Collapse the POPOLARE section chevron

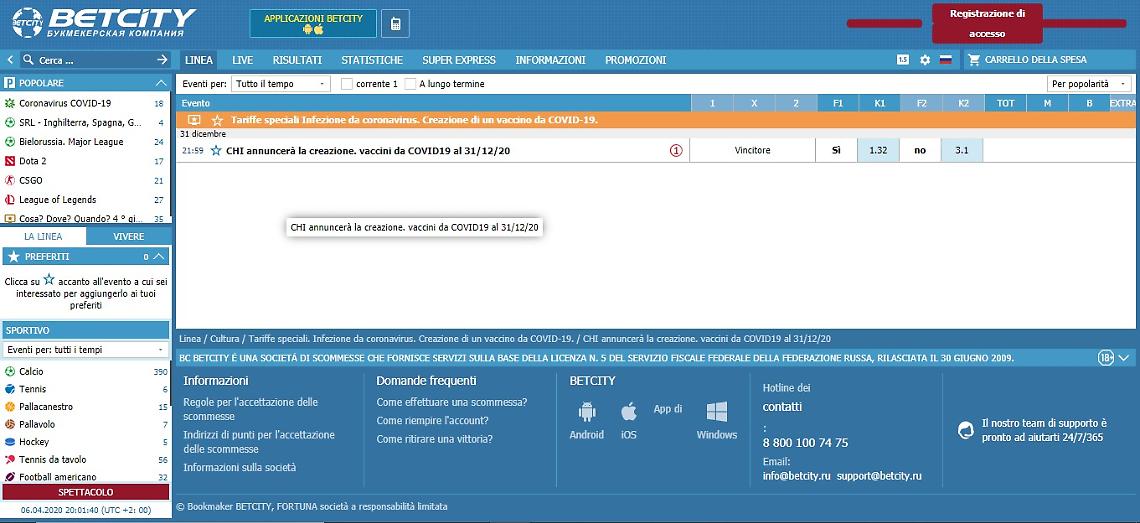coord(161,83)
